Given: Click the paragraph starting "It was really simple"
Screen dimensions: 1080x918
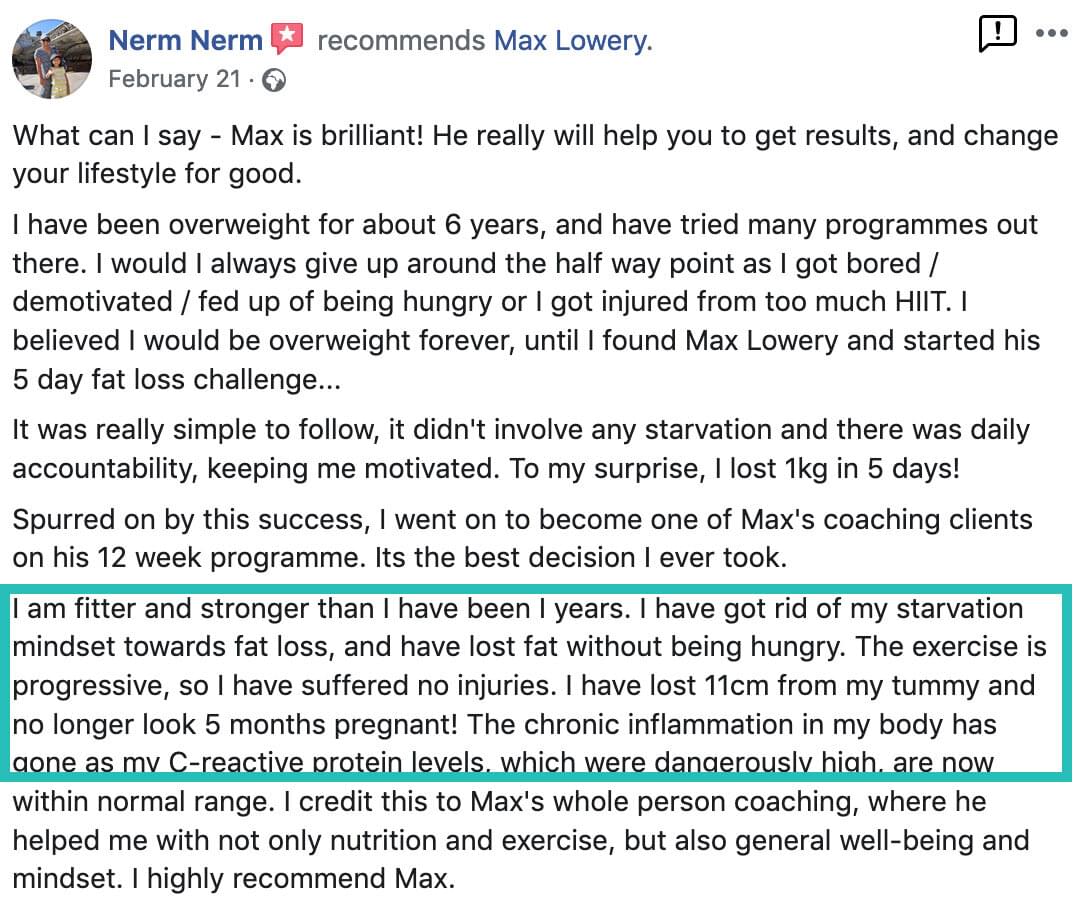Looking at the screenshot, I should click(521, 449).
